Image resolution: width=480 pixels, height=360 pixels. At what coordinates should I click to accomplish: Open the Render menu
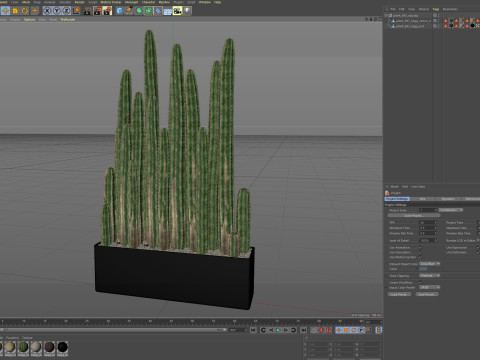[x=79, y=2]
